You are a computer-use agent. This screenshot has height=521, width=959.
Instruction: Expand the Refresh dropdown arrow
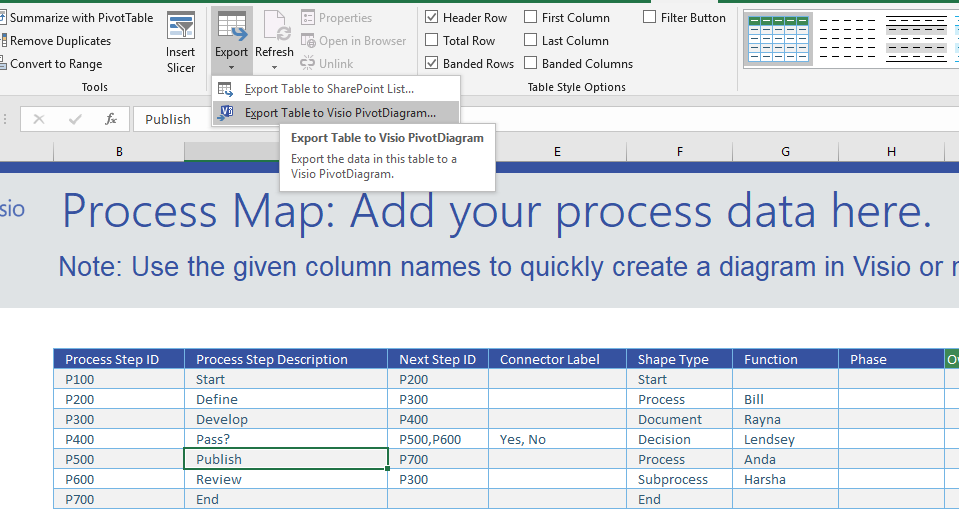[x=274, y=67]
